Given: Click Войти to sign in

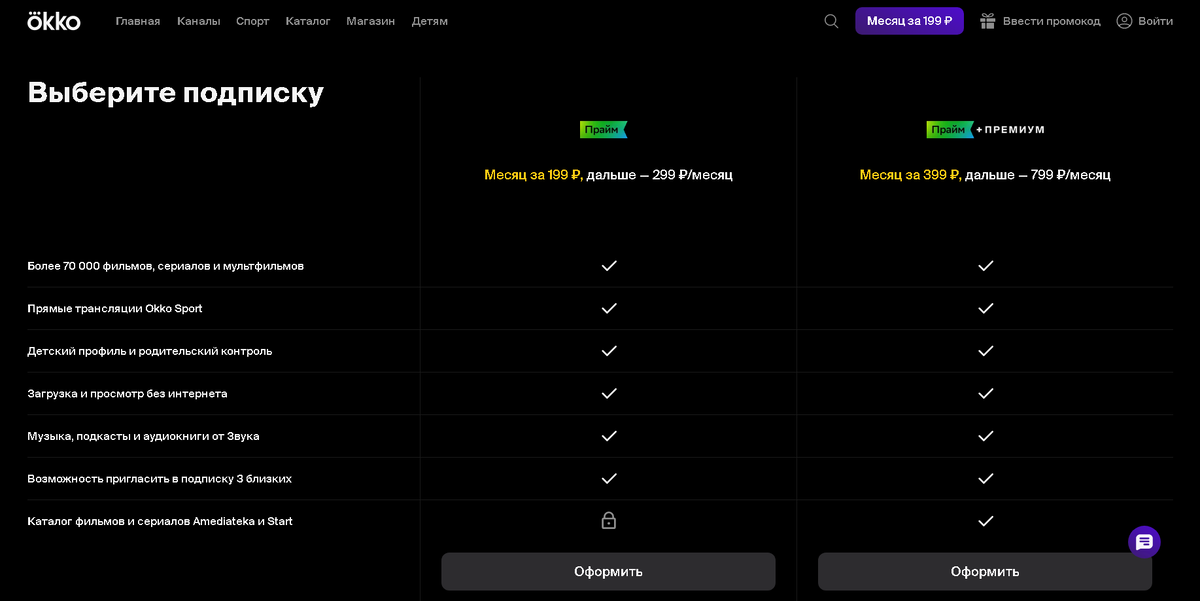Looking at the screenshot, I should [1156, 21].
